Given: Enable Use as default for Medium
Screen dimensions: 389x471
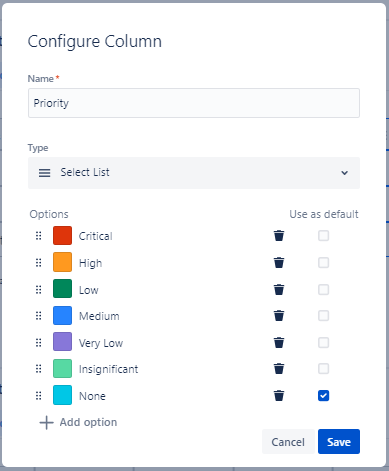Looking at the screenshot, I should click(x=323, y=316).
